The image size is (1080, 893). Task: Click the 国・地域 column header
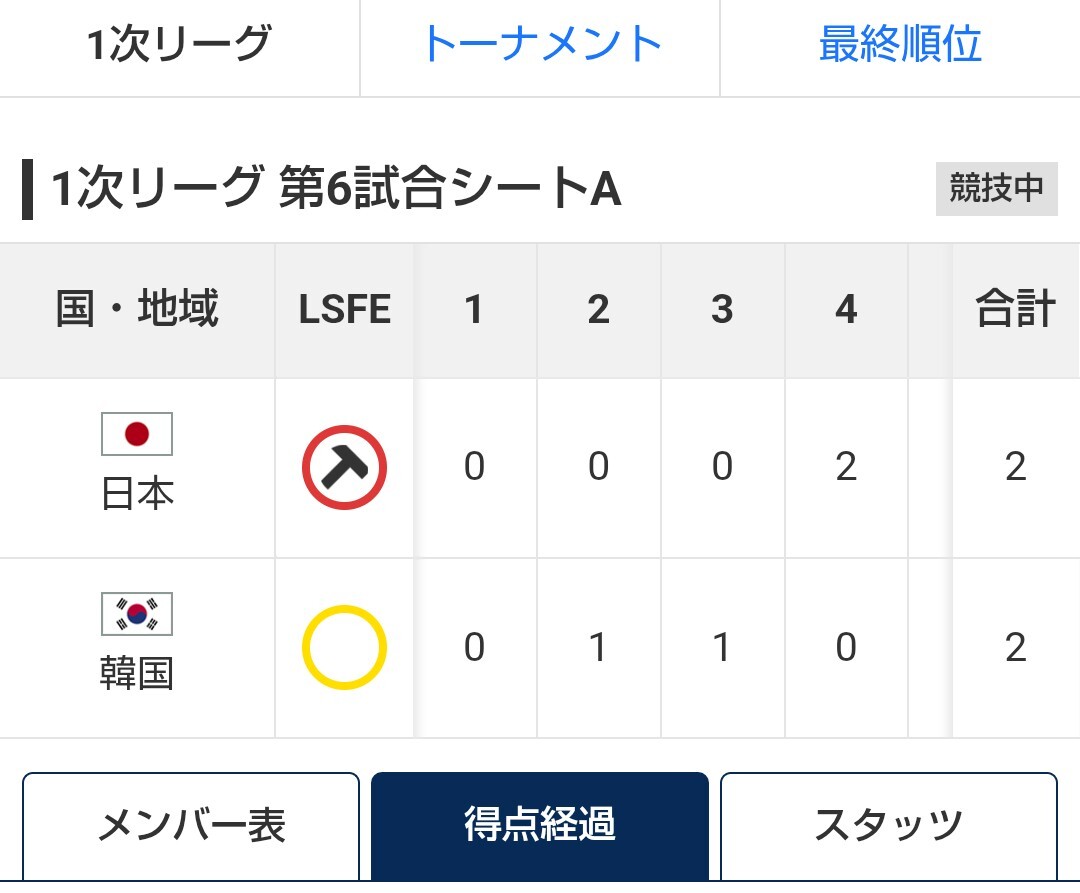[x=137, y=310]
